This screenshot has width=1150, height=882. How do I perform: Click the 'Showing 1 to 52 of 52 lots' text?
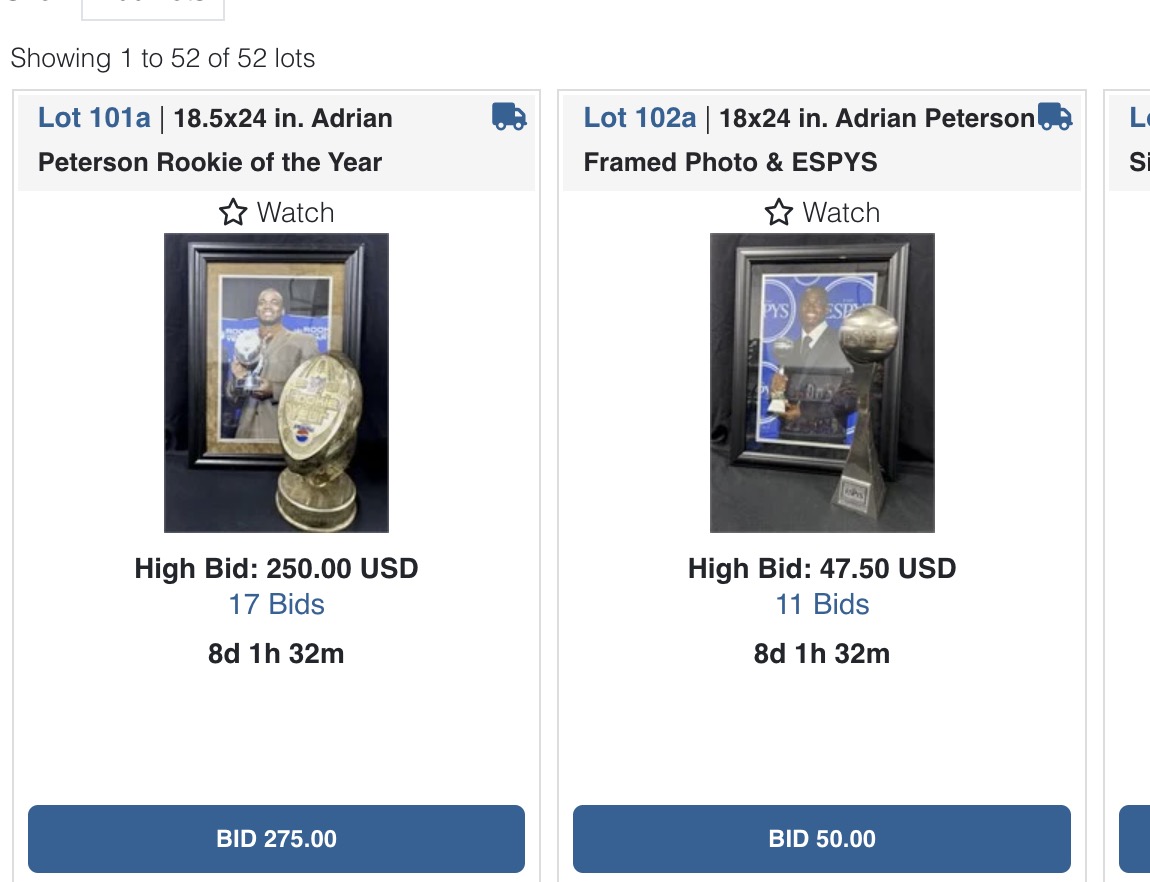(163, 58)
